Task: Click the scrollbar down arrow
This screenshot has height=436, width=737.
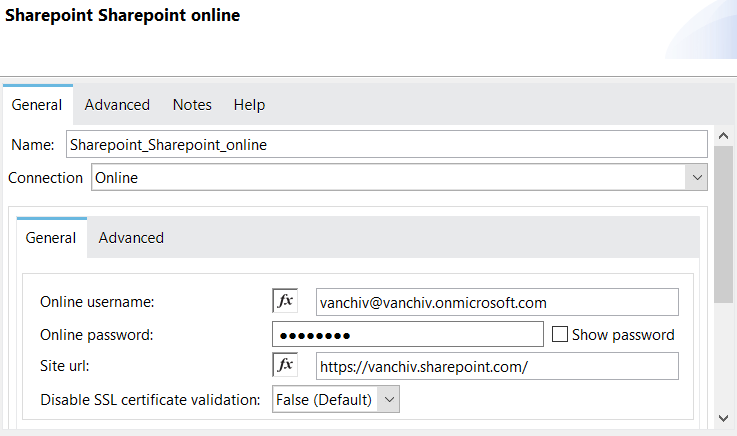Action: (x=725, y=418)
